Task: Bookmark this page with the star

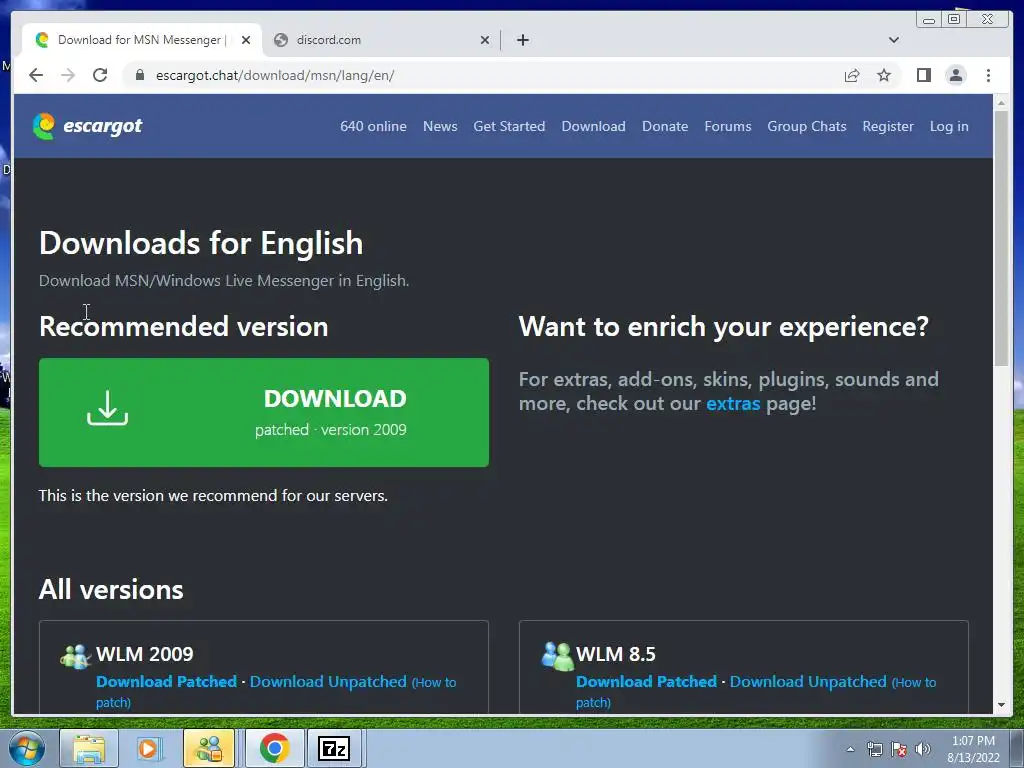Action: click(x=884, y=75)
